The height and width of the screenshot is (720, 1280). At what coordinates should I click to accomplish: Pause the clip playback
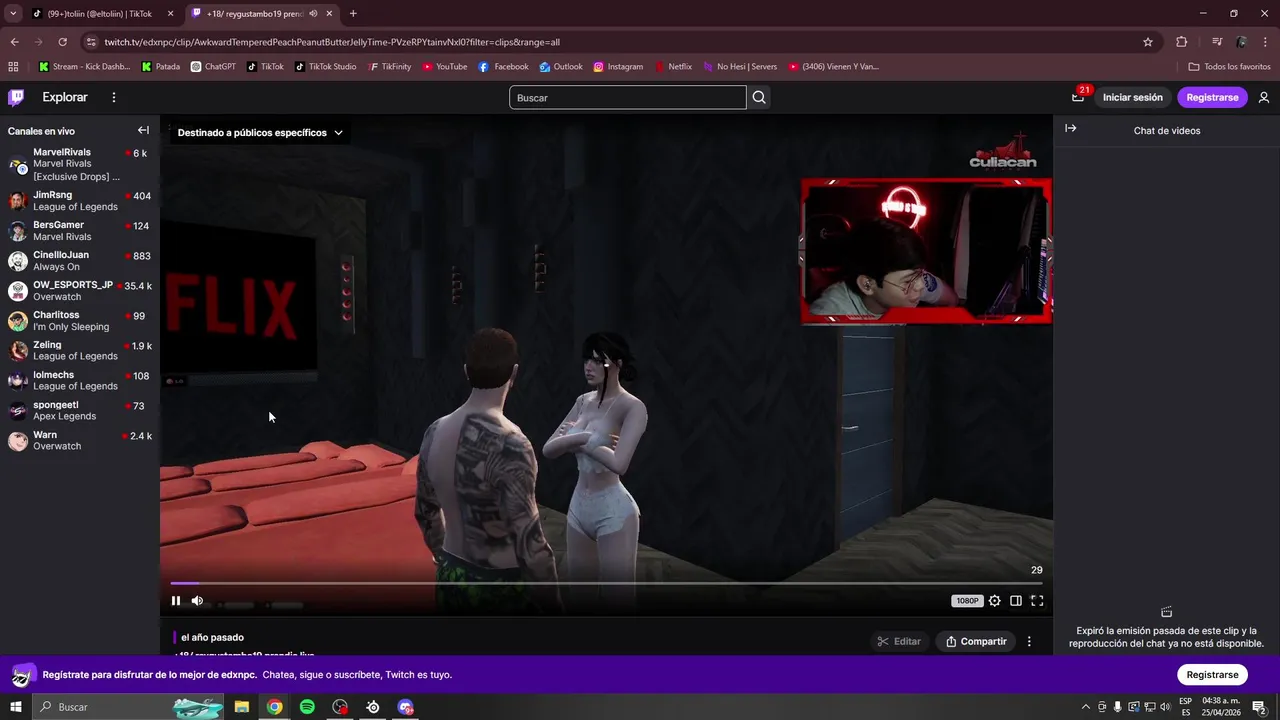point(176,601)
